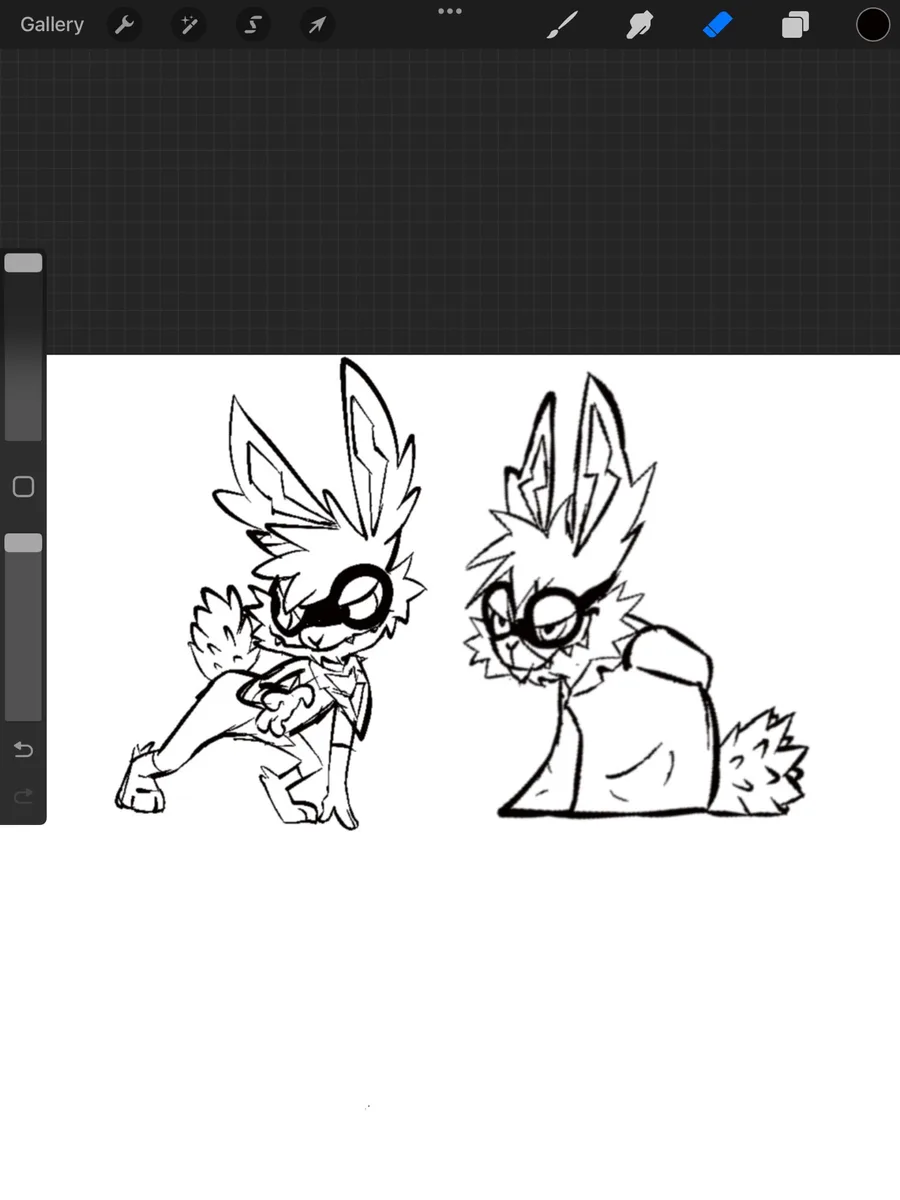
Task: Undo the last stroke
Action: [23, 749]
